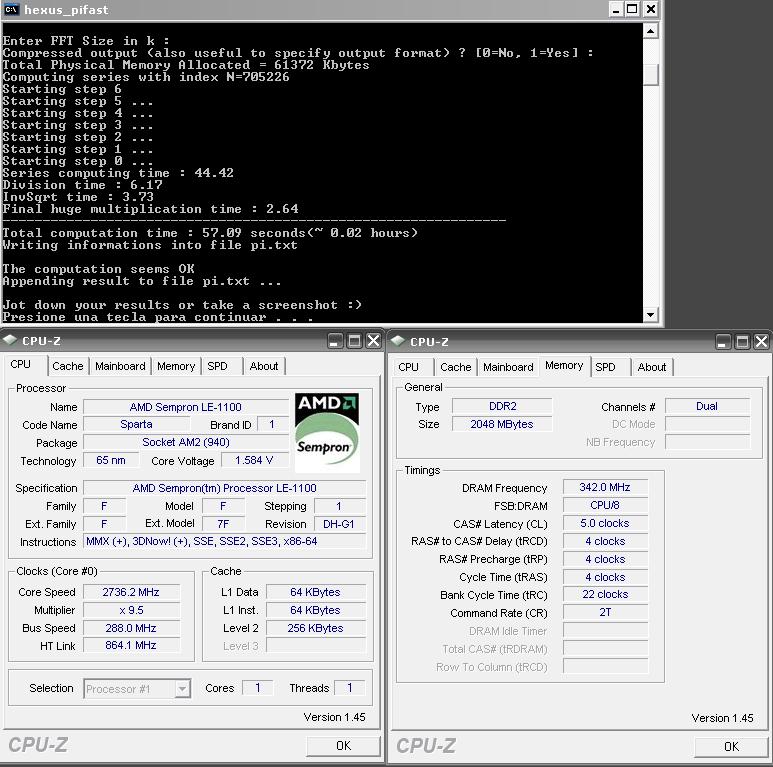
Task: Click the Core Voltage value 1.584 V
Action: pyautogui.click(x=254, y=460)
